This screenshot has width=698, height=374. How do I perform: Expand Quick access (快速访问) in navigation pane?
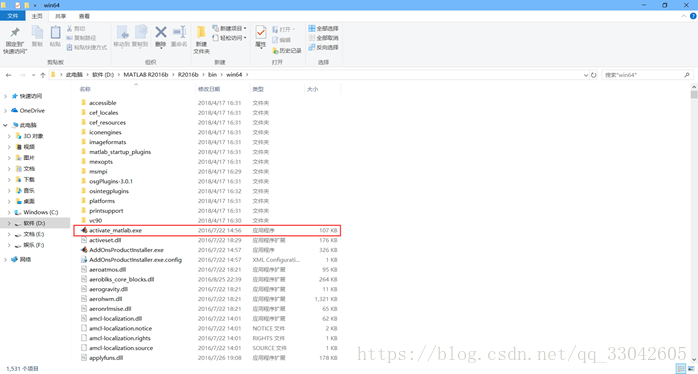5,96
